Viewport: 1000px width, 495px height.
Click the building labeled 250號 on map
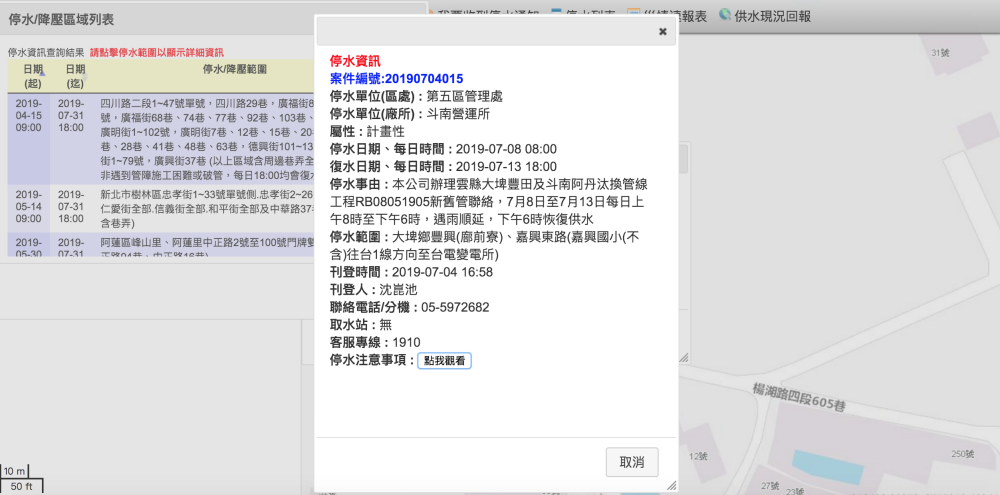point(961,455)
